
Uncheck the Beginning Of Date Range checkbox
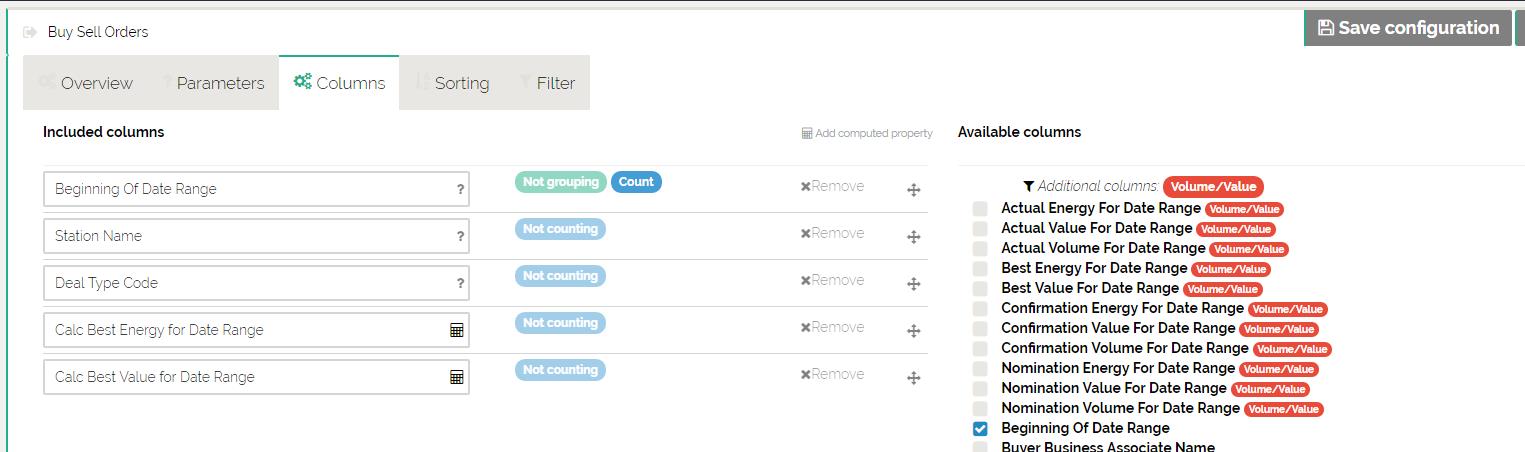pyautogui.click(x=980, y=429)
